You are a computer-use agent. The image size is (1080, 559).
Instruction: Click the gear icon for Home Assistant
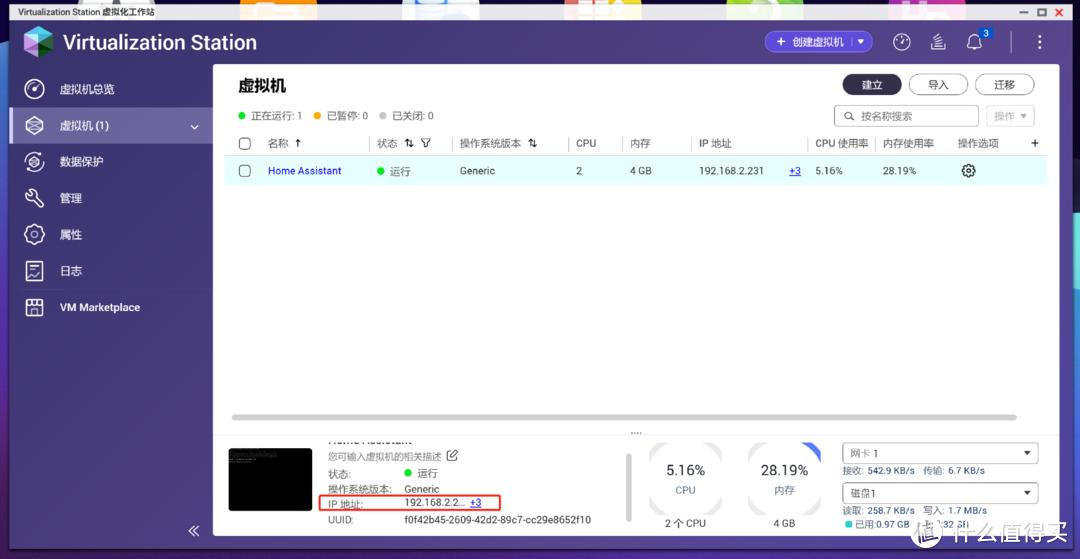pyautogui.click(x=968, y=171)
